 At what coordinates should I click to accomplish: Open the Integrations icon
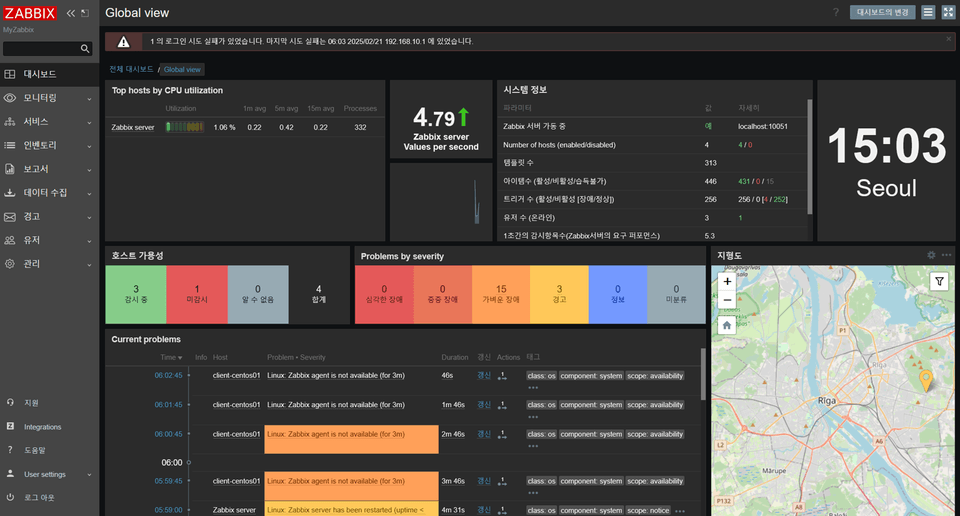(x=10, y=426)
